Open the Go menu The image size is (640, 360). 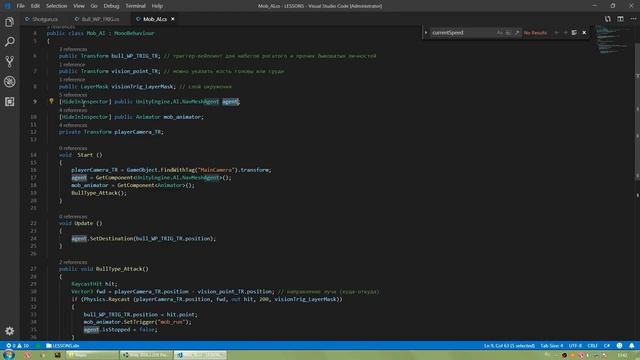tap(94, 6)
